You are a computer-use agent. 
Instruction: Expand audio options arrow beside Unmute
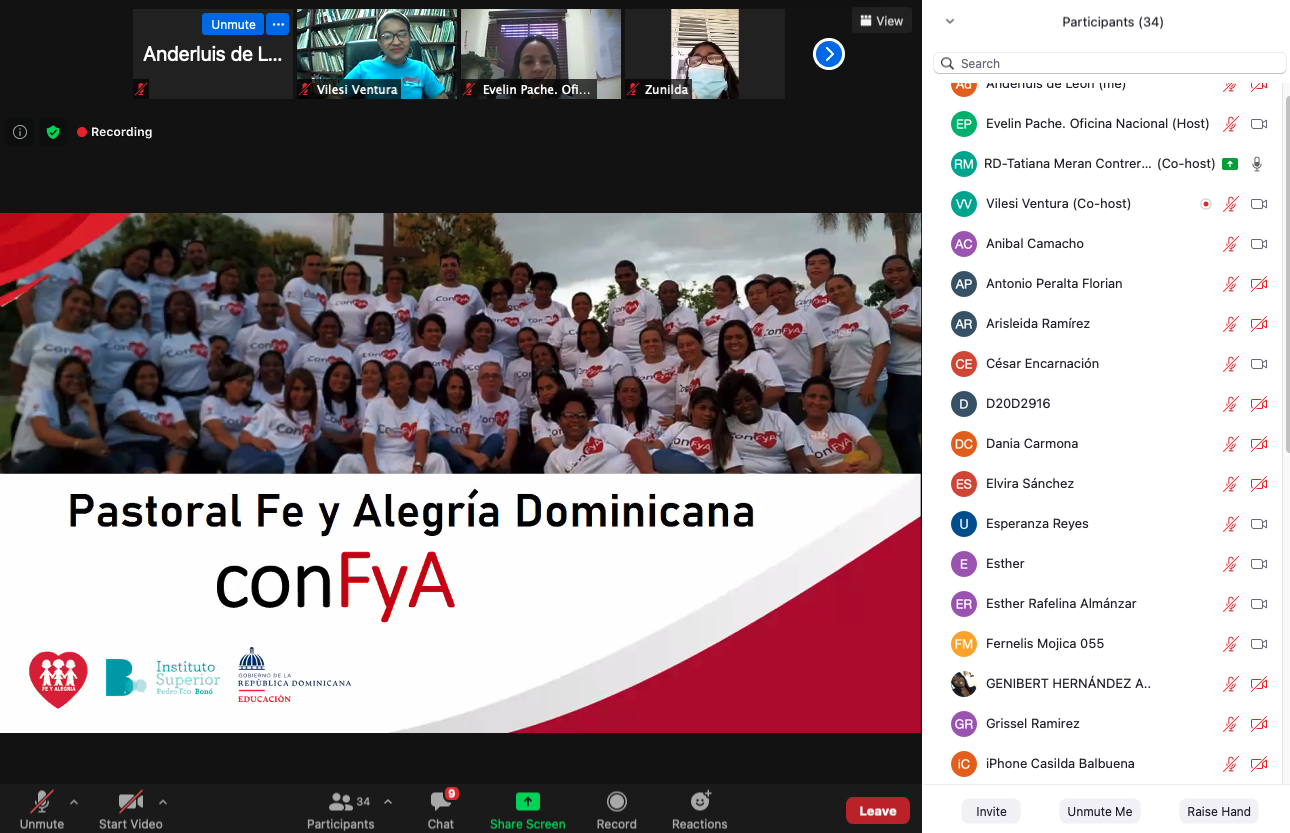(x=74, y=801)
